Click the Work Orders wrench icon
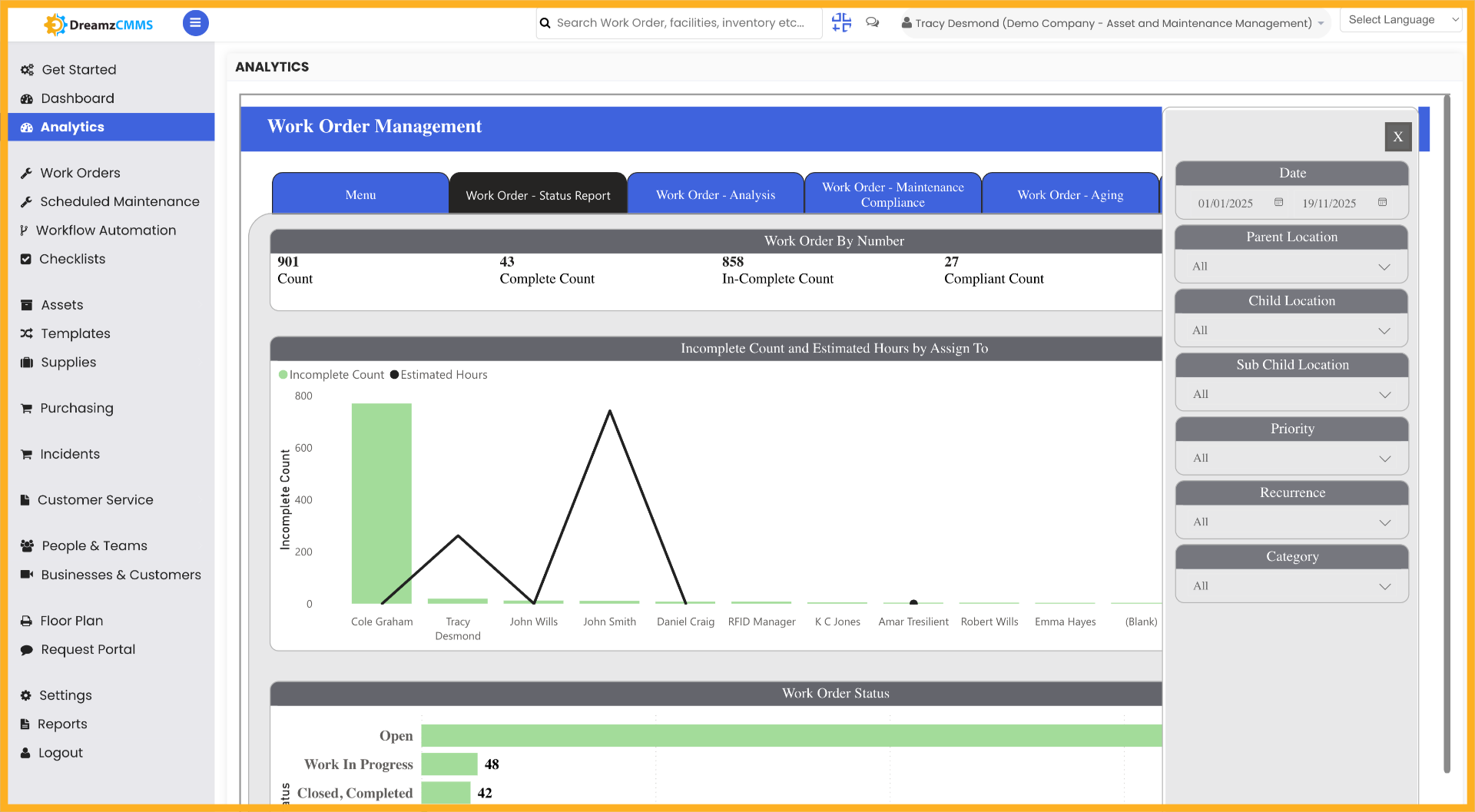 tap(26, 173)
